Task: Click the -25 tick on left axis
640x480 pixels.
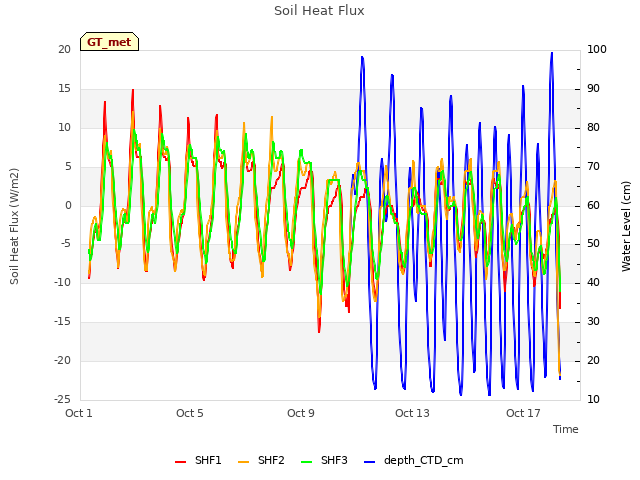Action: (62, 399)
